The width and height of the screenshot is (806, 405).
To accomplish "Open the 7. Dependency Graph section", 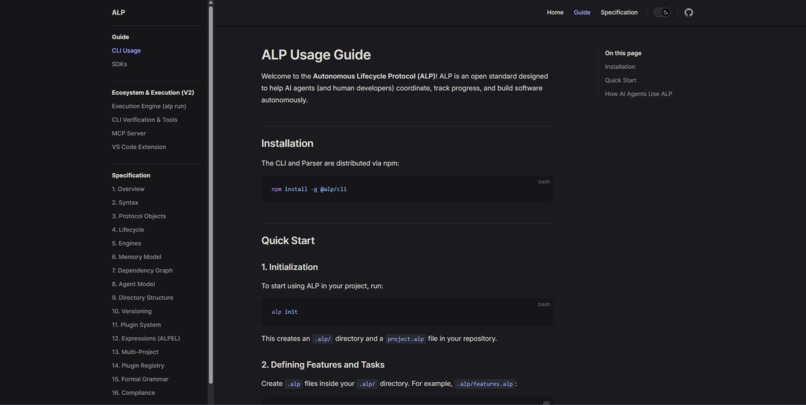I will point(142,270).
